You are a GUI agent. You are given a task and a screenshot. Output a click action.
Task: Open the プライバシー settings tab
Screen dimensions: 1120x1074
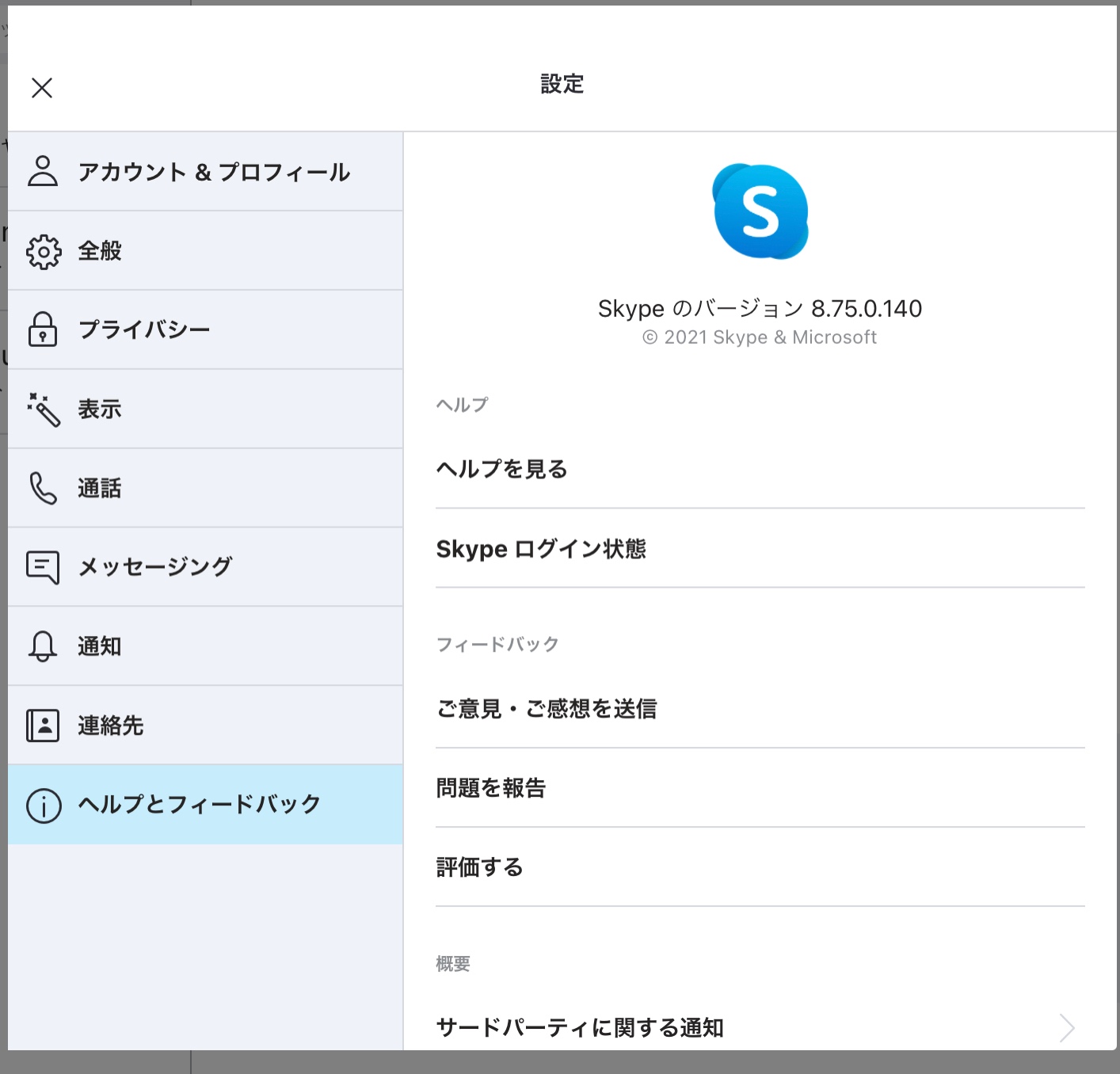[205, 329]
